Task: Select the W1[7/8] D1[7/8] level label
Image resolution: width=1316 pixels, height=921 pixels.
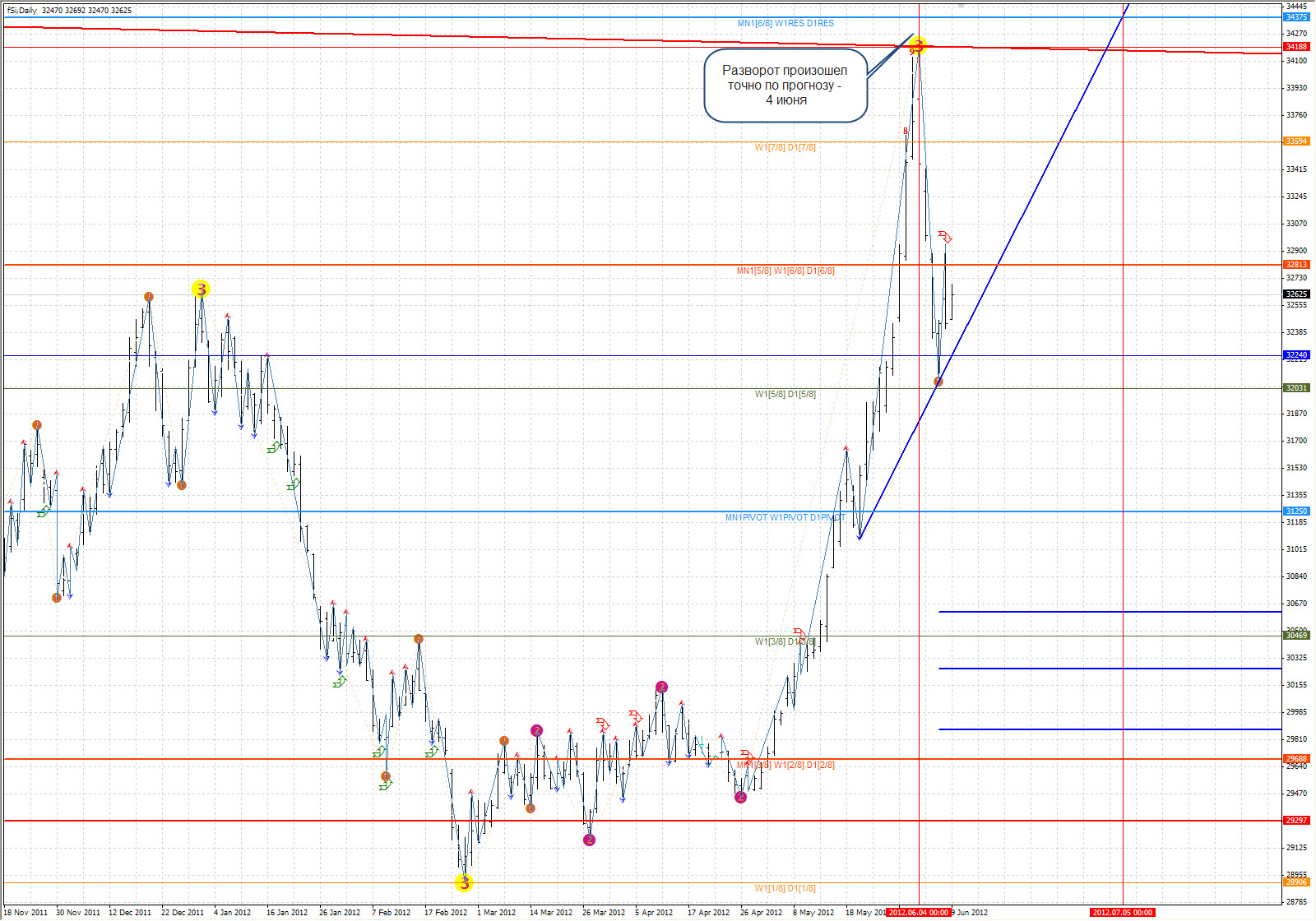Action: tap(785, 148)
